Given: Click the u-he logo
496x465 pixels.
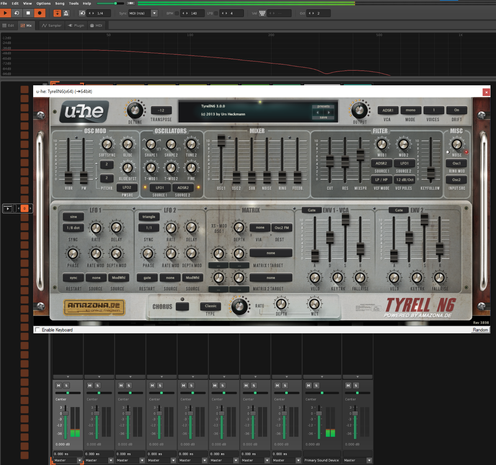Looking at the screenshot, I should click(x=84, y=111).
